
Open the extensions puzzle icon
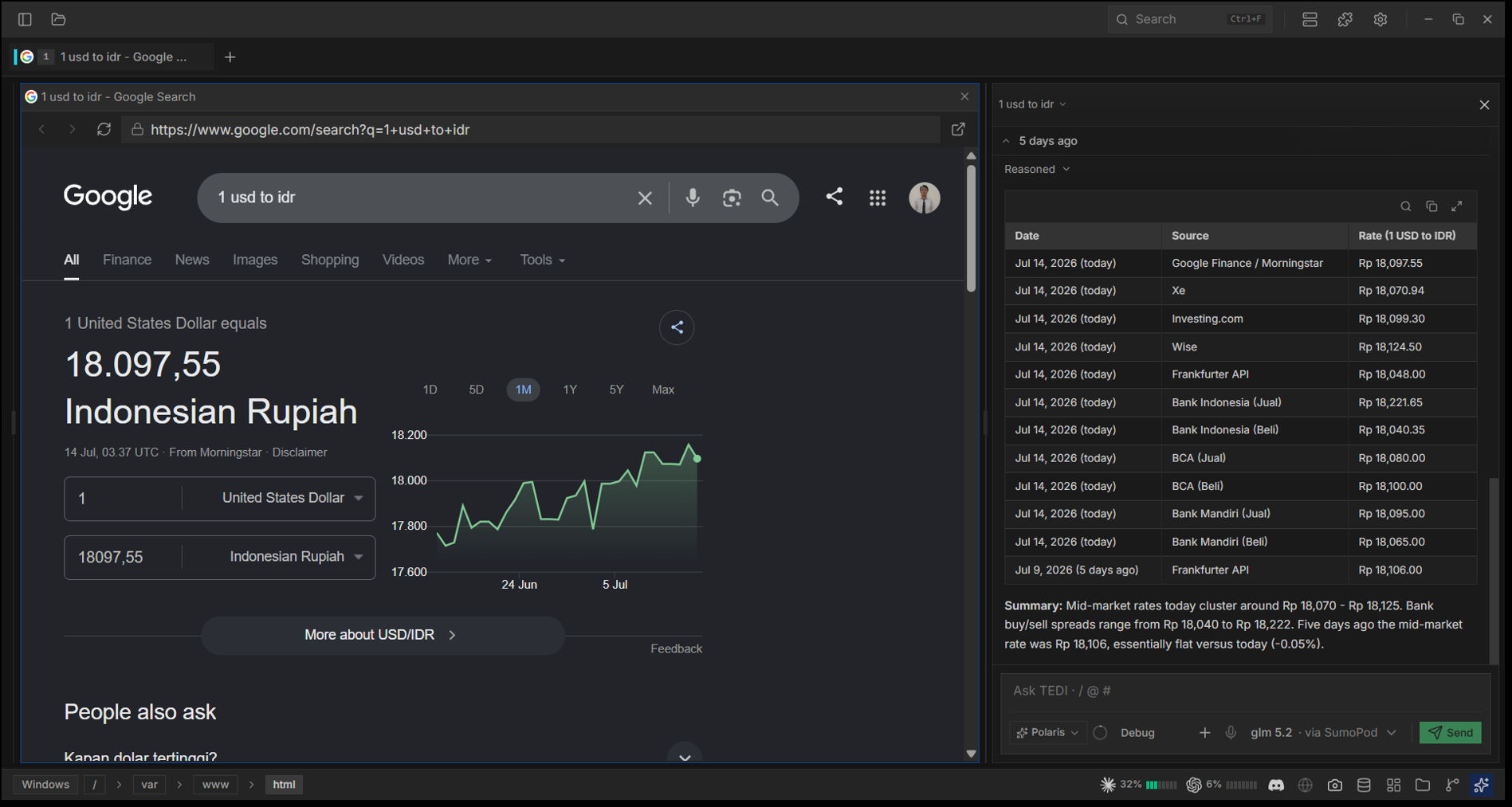tap(1345, 19)
